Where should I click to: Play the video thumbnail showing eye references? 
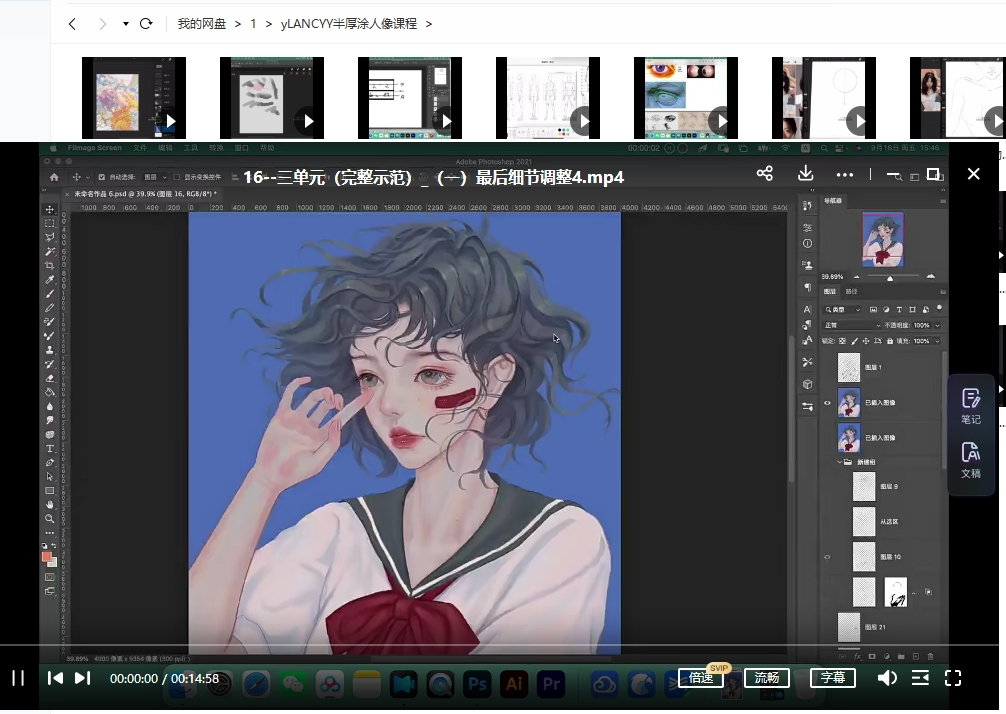(x=686, y=98)
